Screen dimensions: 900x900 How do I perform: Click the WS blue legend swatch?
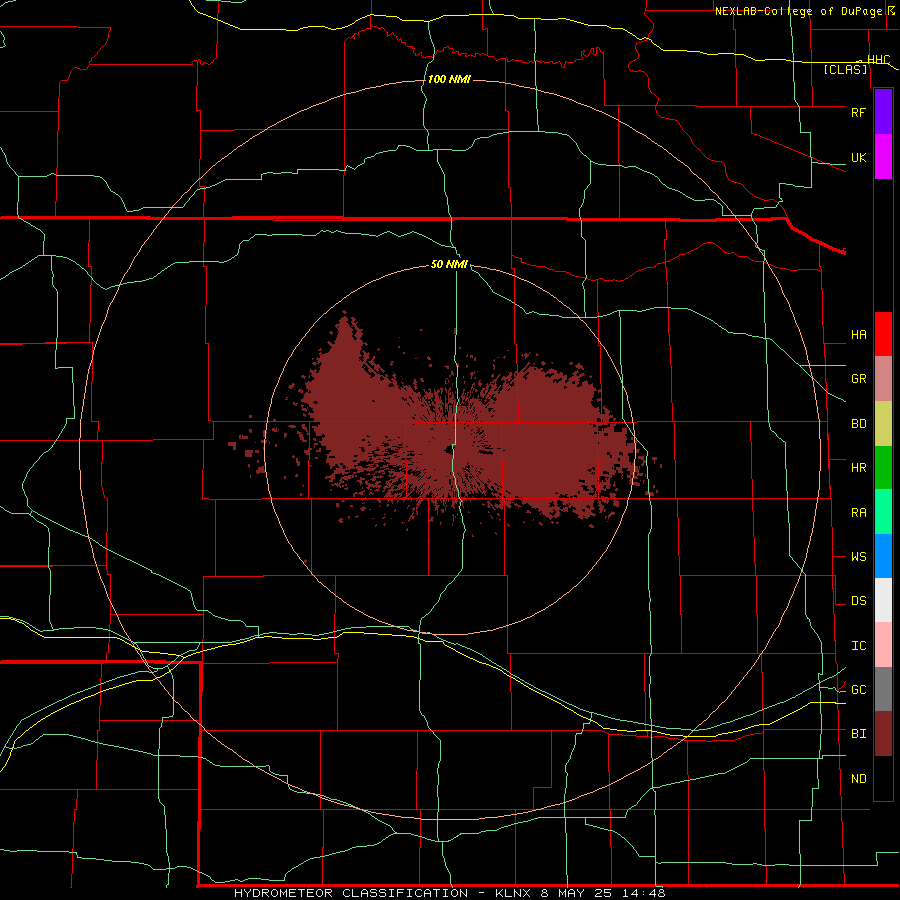click(x=883, y=556)
